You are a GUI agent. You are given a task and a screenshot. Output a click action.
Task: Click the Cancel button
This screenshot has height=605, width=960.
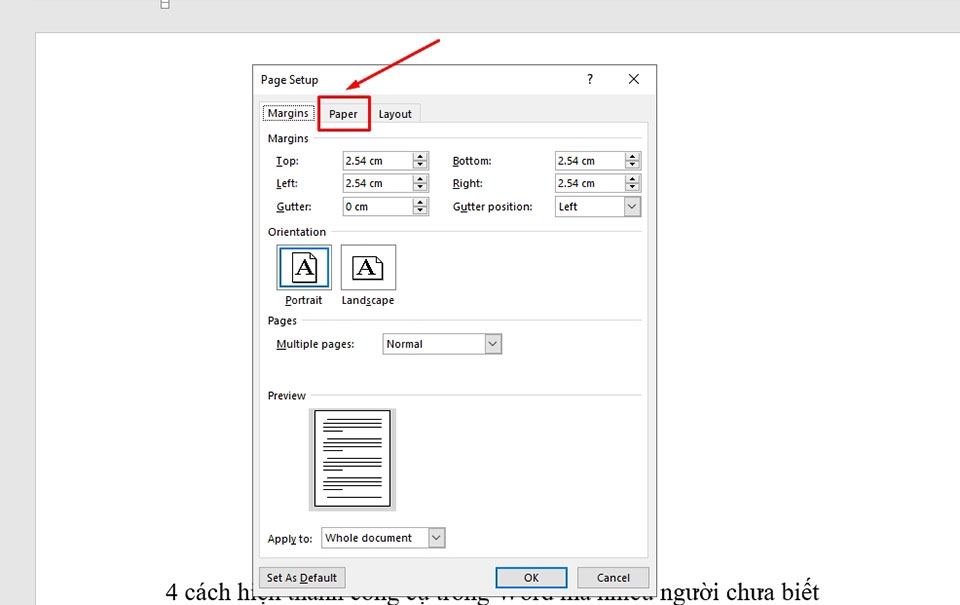[x=613, y=577]
